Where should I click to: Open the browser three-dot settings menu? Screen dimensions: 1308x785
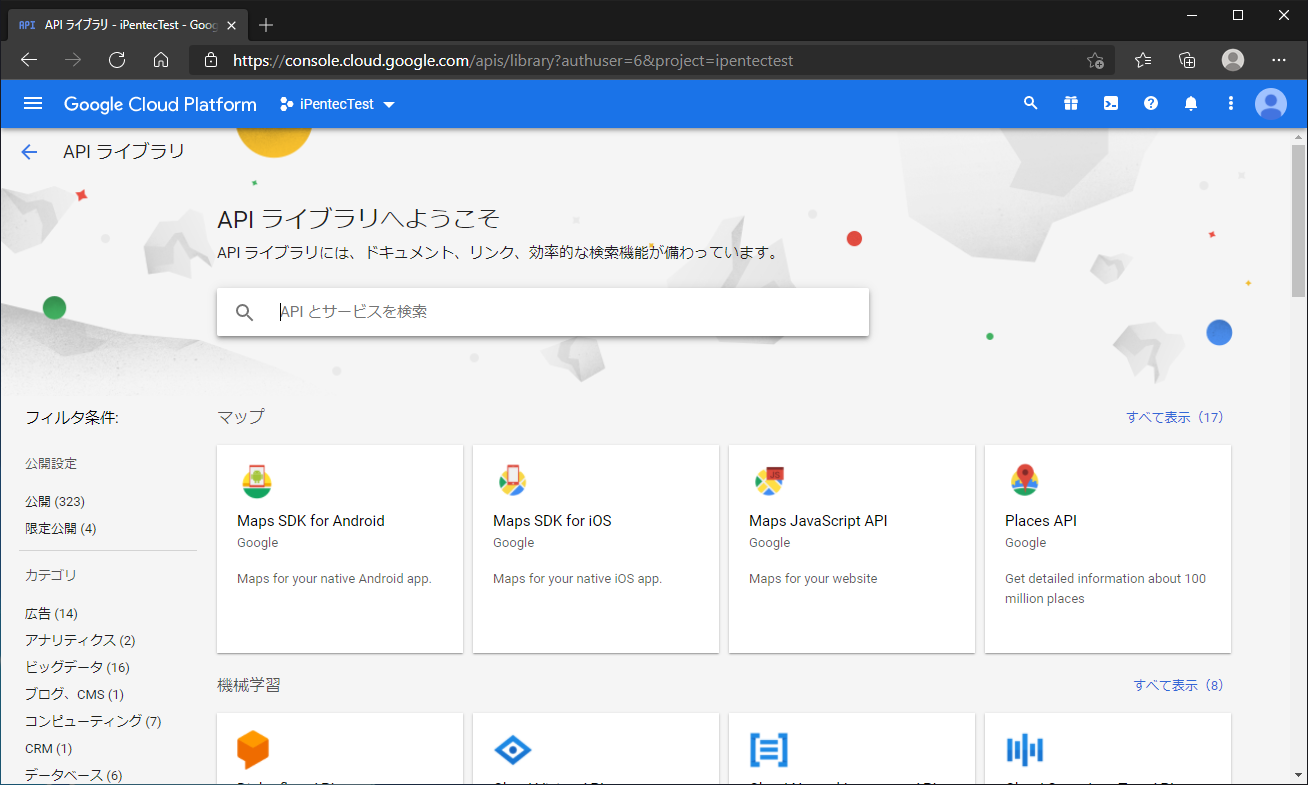1279,60
